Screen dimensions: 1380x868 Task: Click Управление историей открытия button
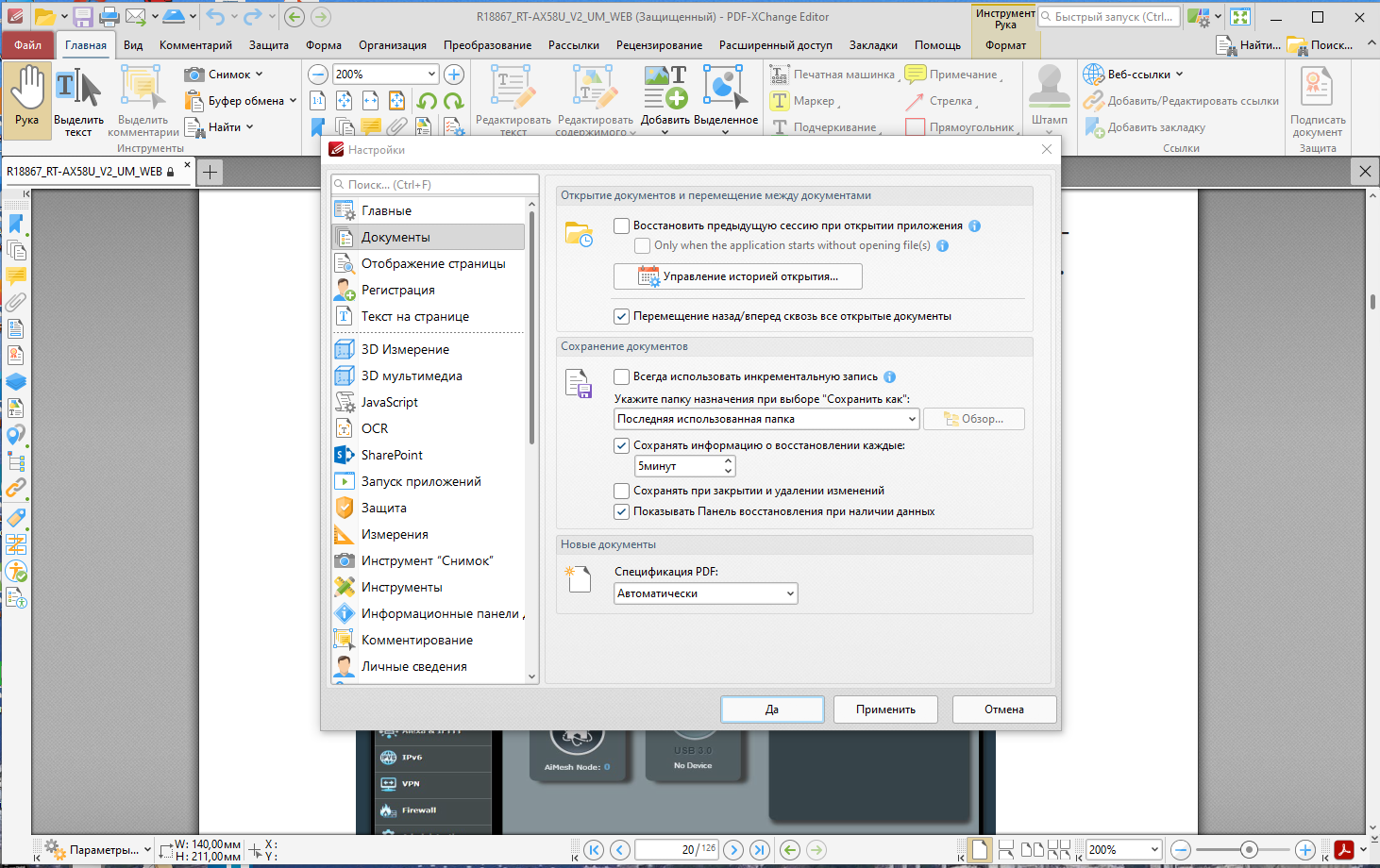click(x=738, y=276)
